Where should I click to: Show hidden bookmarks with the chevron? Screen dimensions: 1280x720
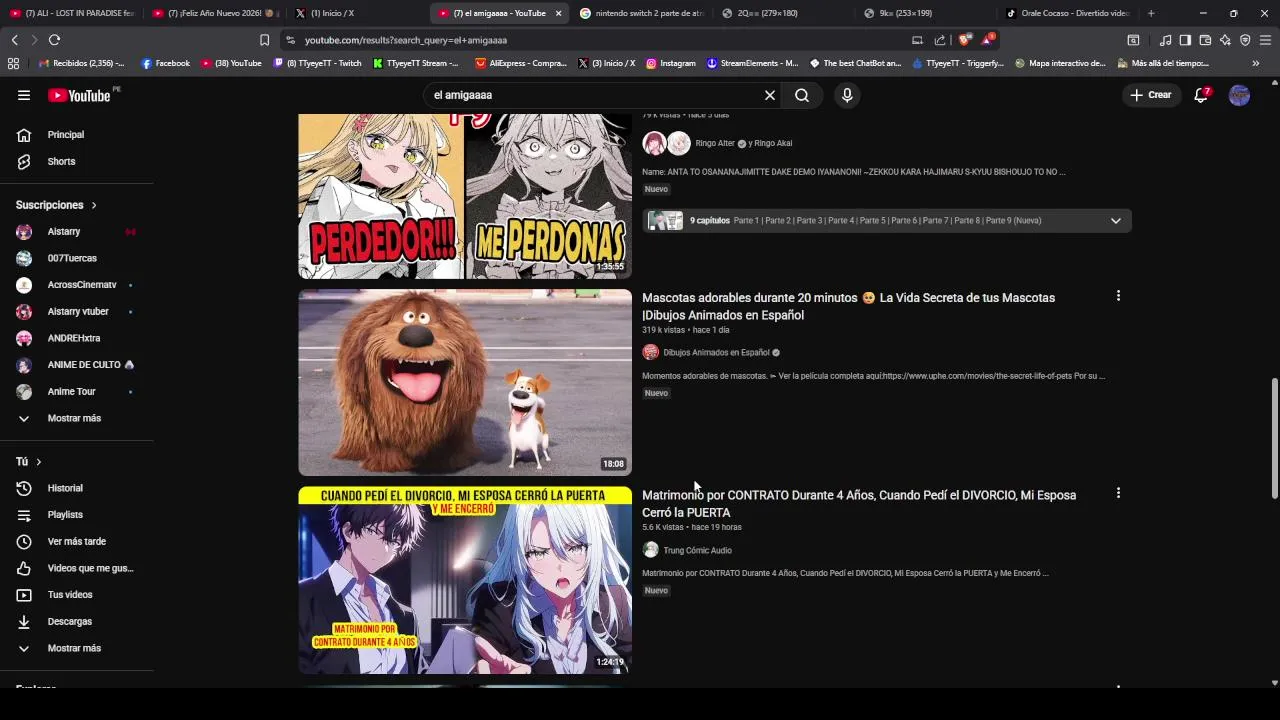click(x=1256, y=63)
